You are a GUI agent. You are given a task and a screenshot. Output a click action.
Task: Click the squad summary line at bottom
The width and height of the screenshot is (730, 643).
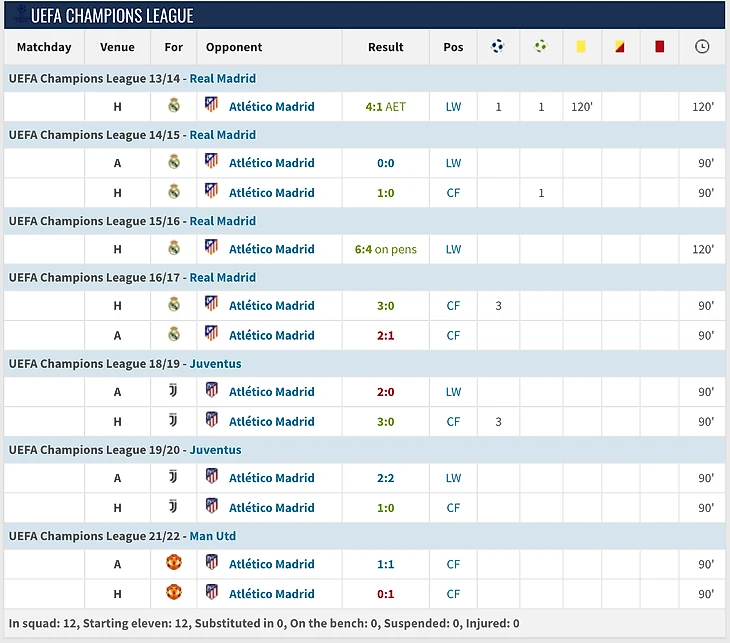pos(264,623)
